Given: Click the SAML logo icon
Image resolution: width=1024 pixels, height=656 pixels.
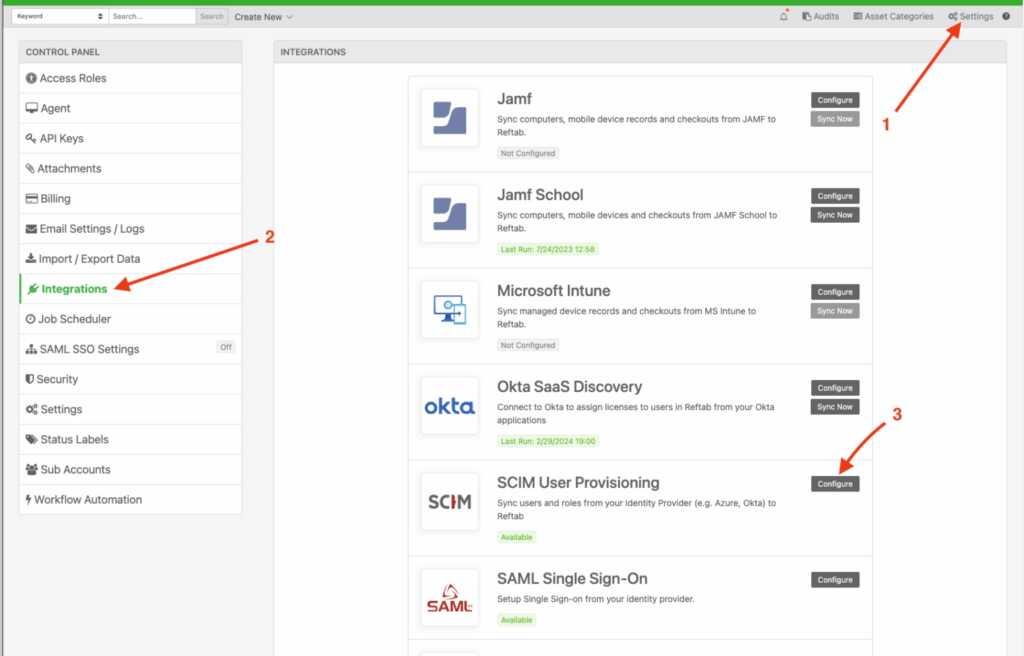Looking at the screenshot, I should pyautogui.click(x=449, y=598).
